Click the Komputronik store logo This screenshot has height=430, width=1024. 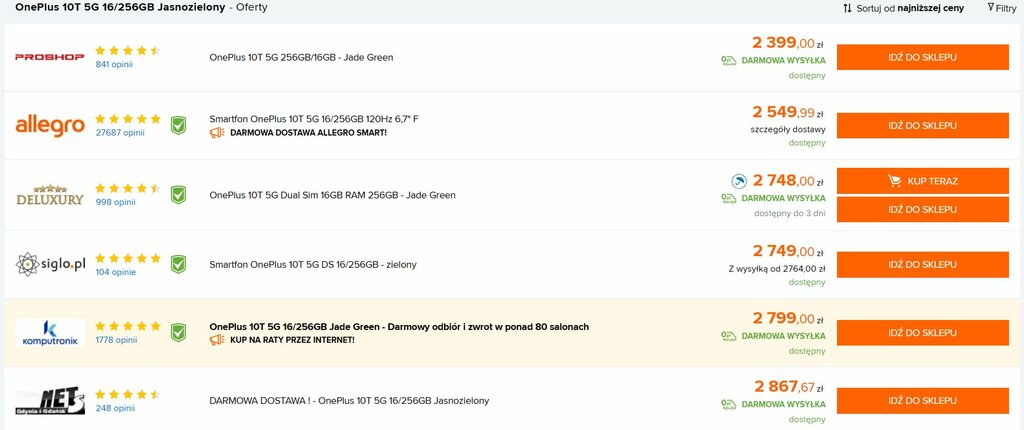click(x=50, y=333)
